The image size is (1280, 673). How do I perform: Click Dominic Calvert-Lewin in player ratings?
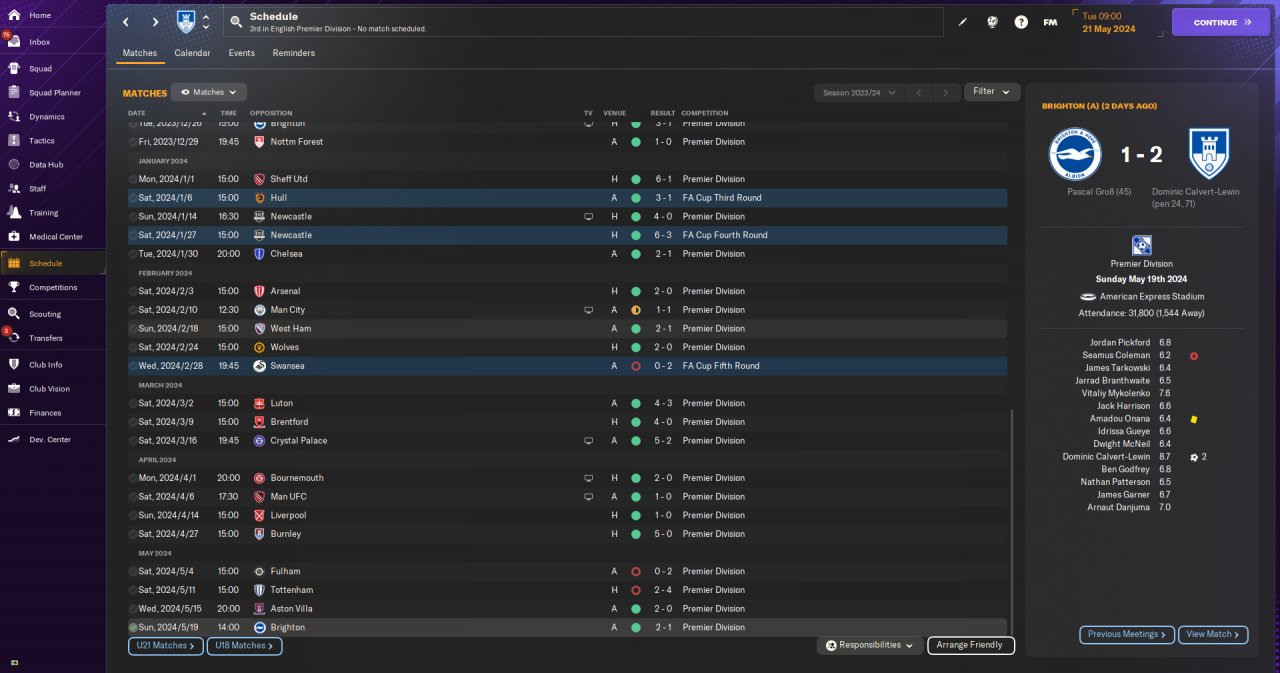(x=1106, y=457)
